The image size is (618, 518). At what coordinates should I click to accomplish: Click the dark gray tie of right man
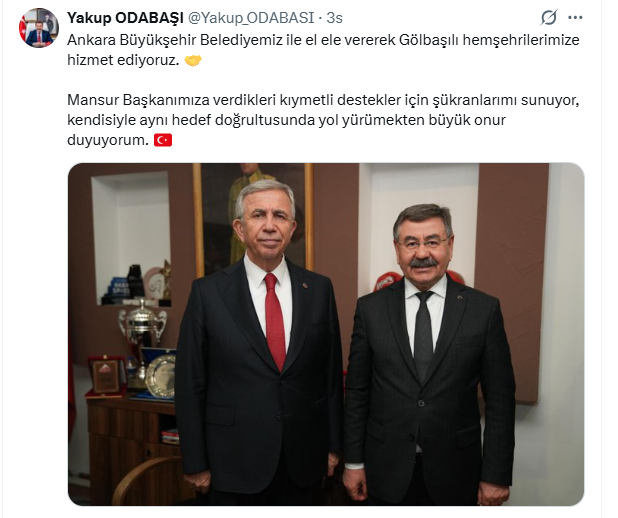[424, 335]
